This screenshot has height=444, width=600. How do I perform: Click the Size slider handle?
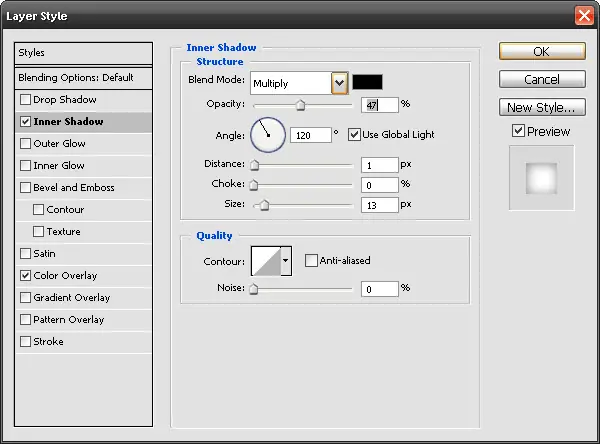coord(264,205)
